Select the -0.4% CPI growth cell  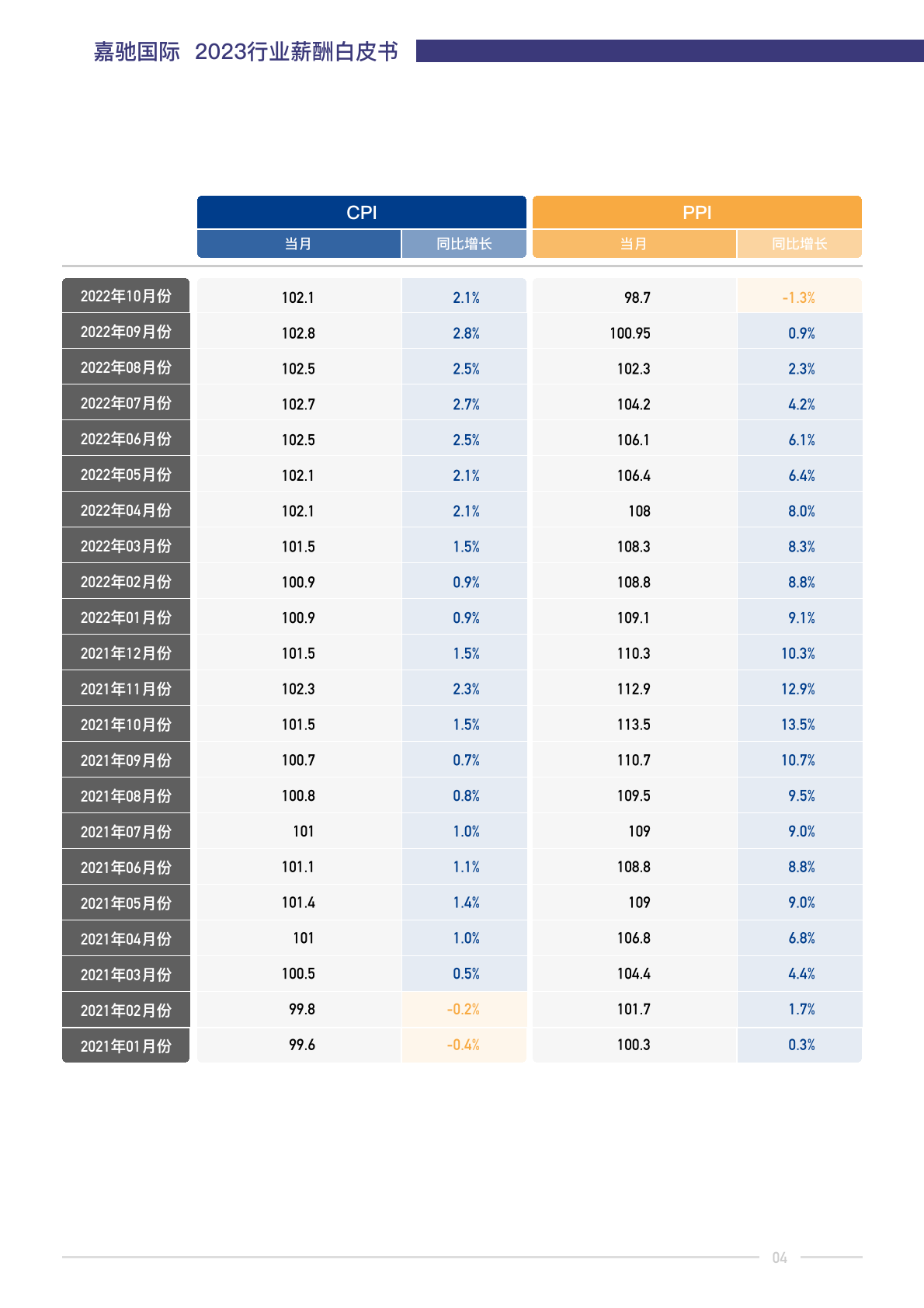pyautogui.click(x=464, y=1045)
